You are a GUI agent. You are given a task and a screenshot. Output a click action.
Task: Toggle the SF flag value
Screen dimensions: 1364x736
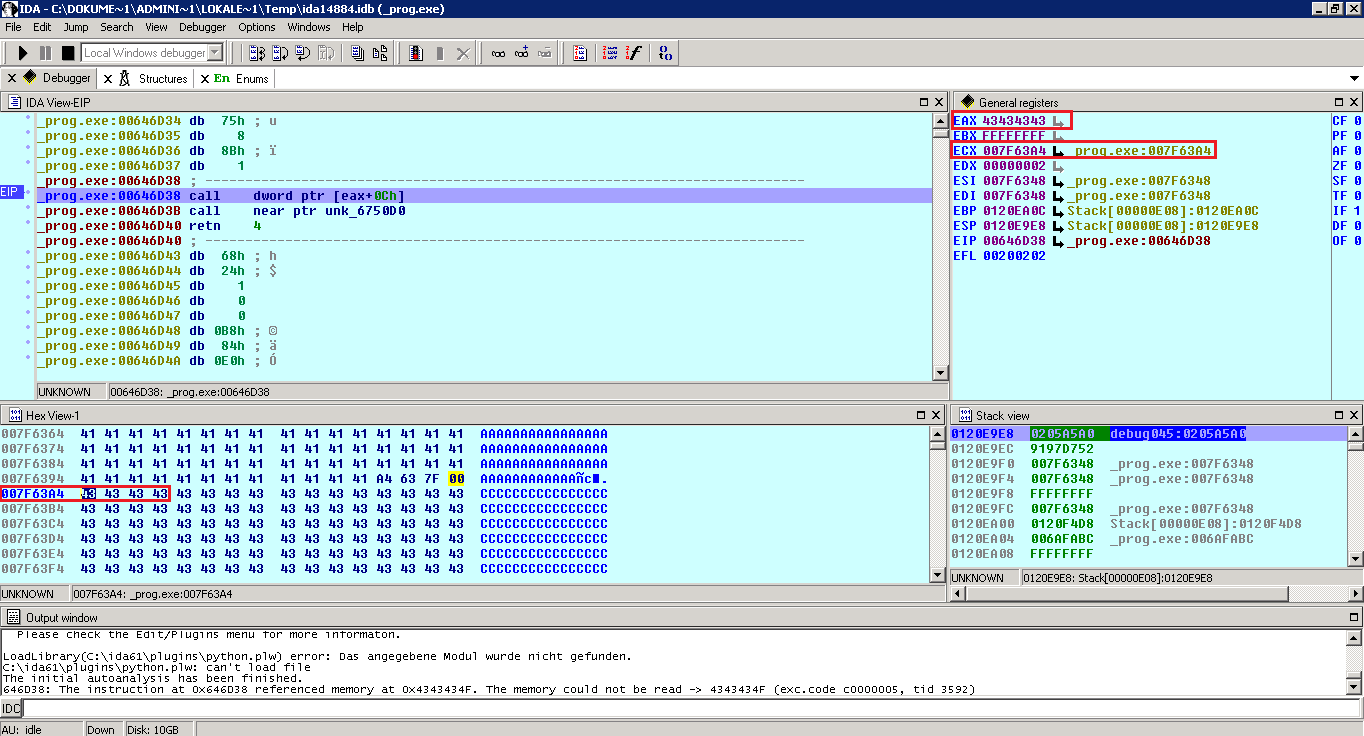pos(1357,181)
